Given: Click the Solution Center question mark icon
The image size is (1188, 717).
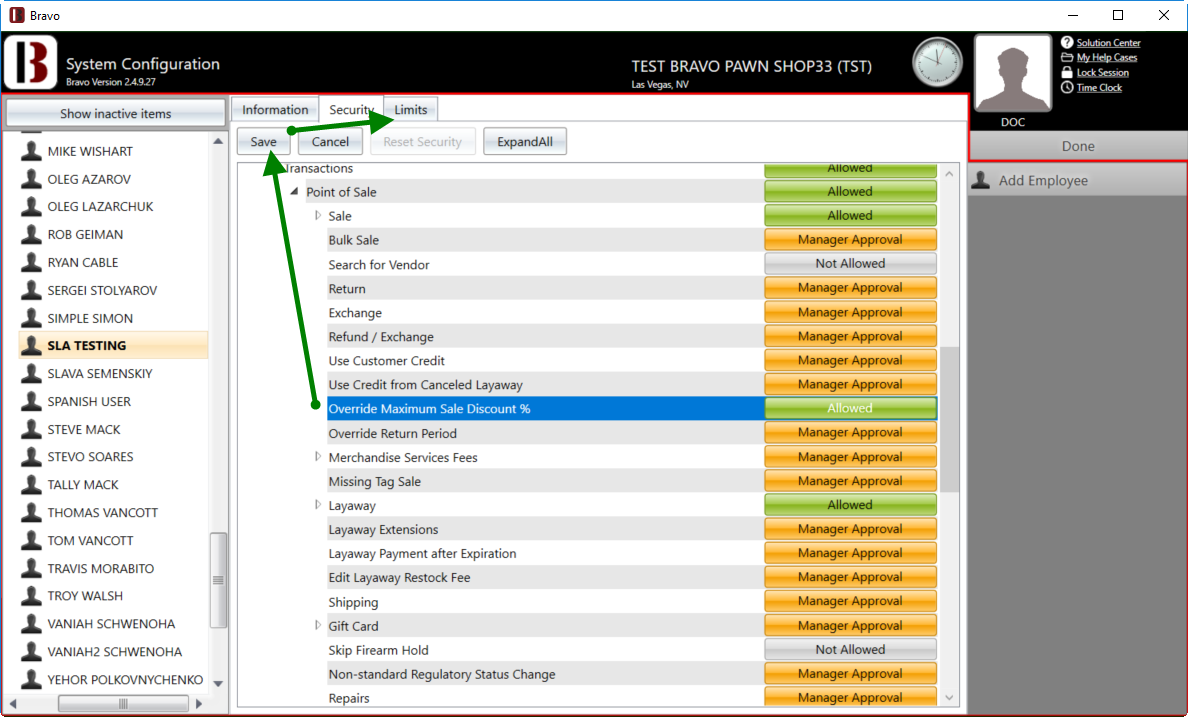Looking at the screenshot, I should pos(1067,42).
